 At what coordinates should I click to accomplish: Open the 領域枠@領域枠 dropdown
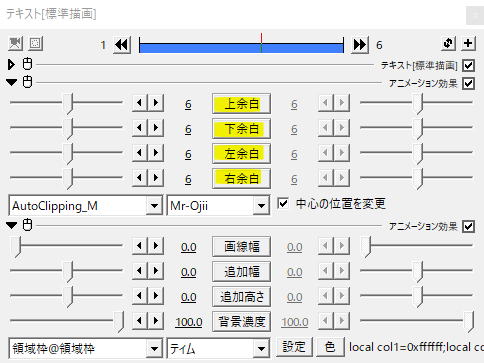click(154, 349)
